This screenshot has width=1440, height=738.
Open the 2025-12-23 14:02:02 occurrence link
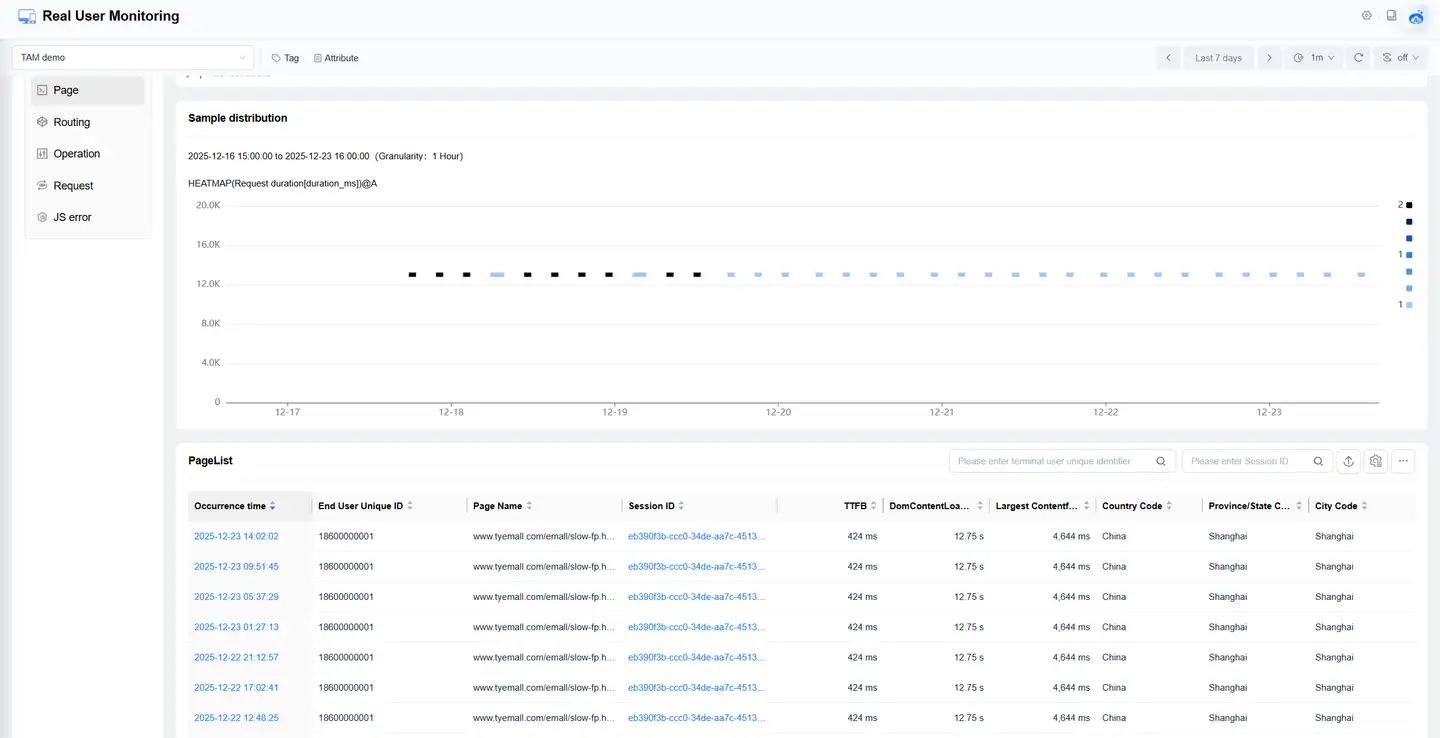point(236,536)
